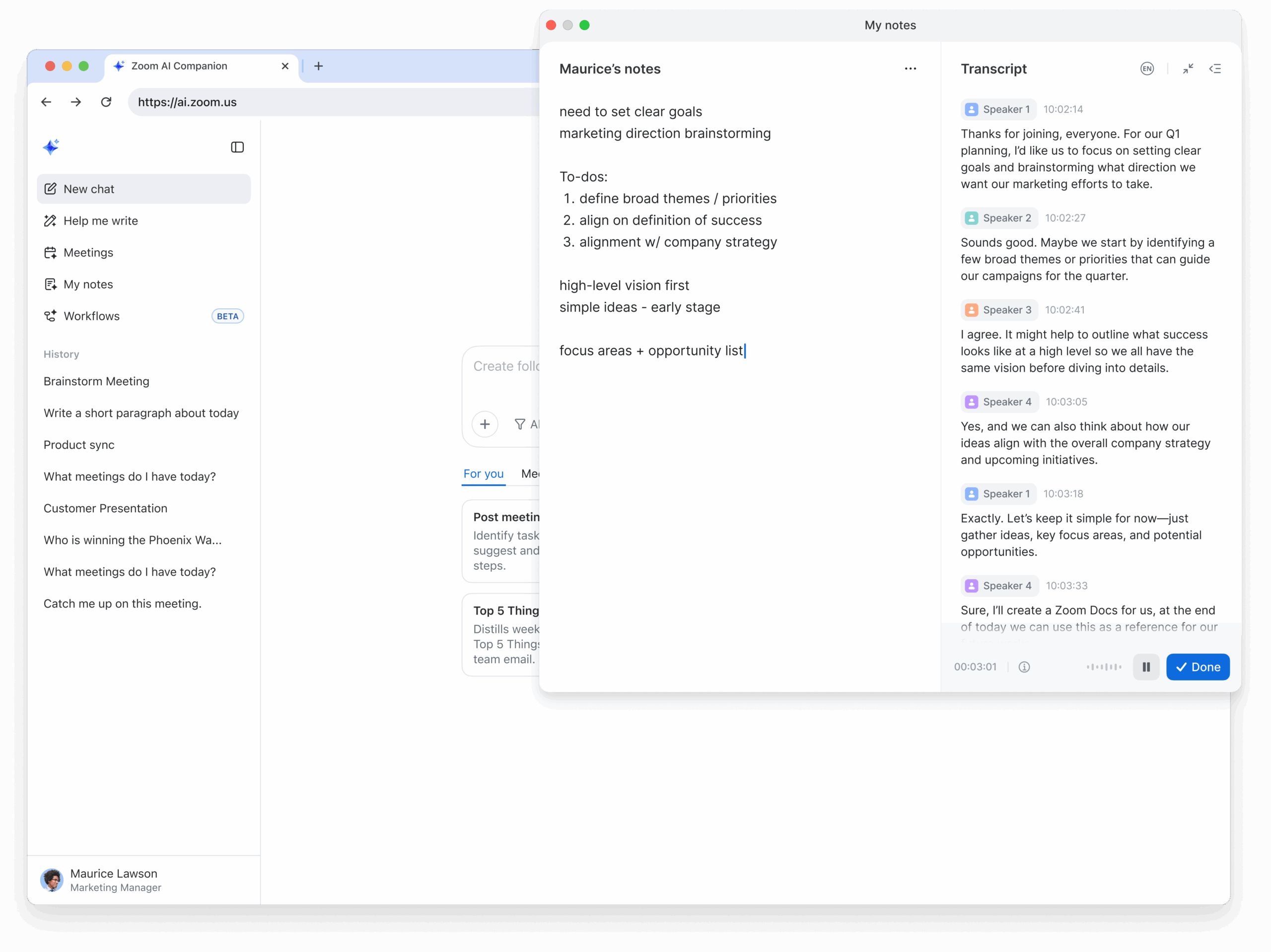Click Speaker 1 tag at 10:03:18
The height and width of the screenshot is (952, 1271).
pos(998,493)
